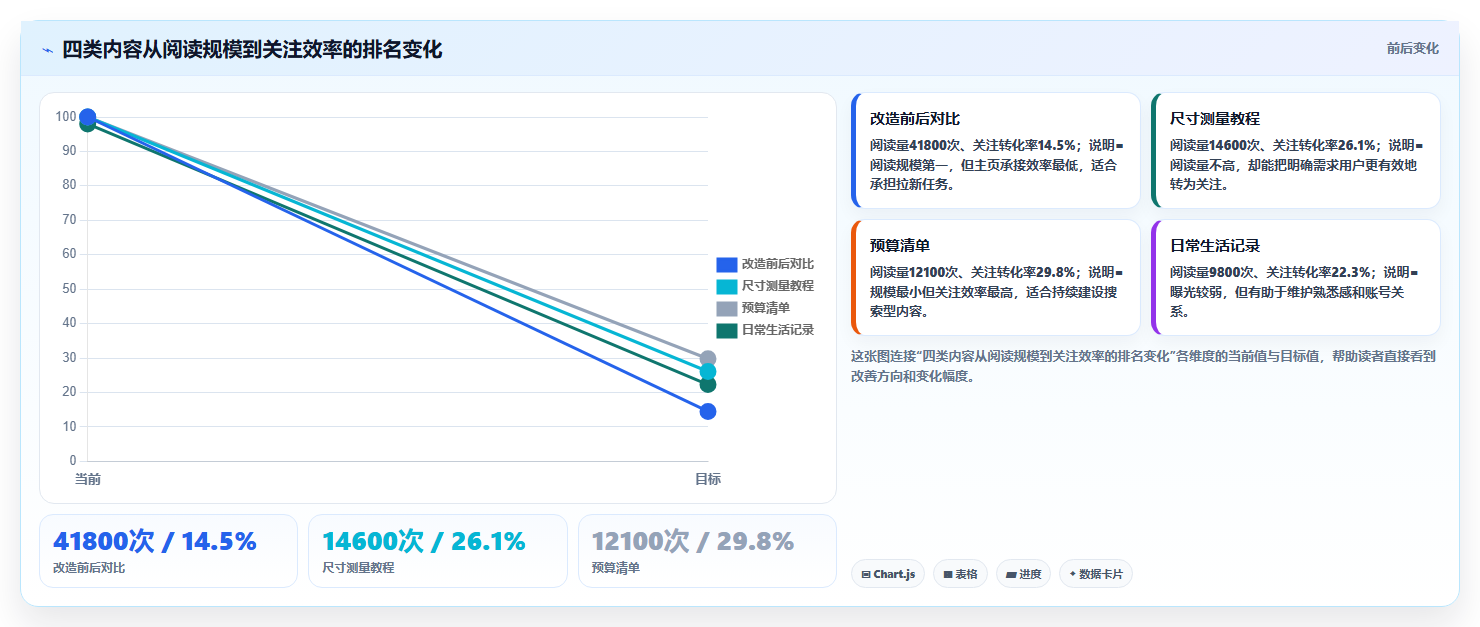The height and width of the screenshot is (627, 1480).
Task: Click 改造前后对比 label under 41800次 stat
Action: point(89,568)
